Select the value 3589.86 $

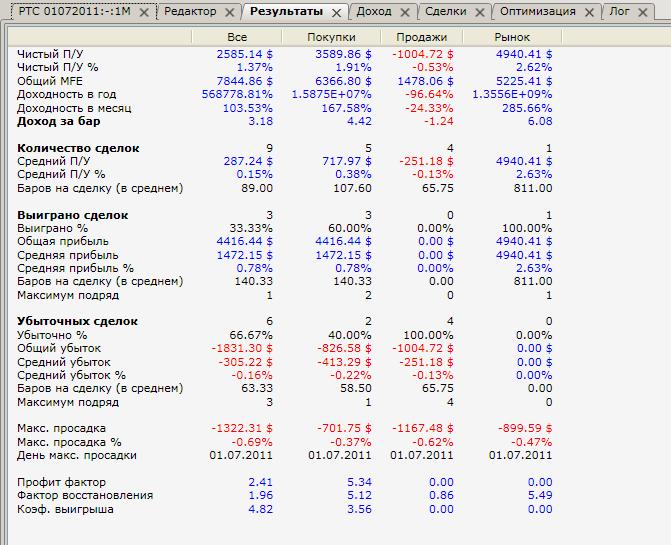[x=343, y=54]
